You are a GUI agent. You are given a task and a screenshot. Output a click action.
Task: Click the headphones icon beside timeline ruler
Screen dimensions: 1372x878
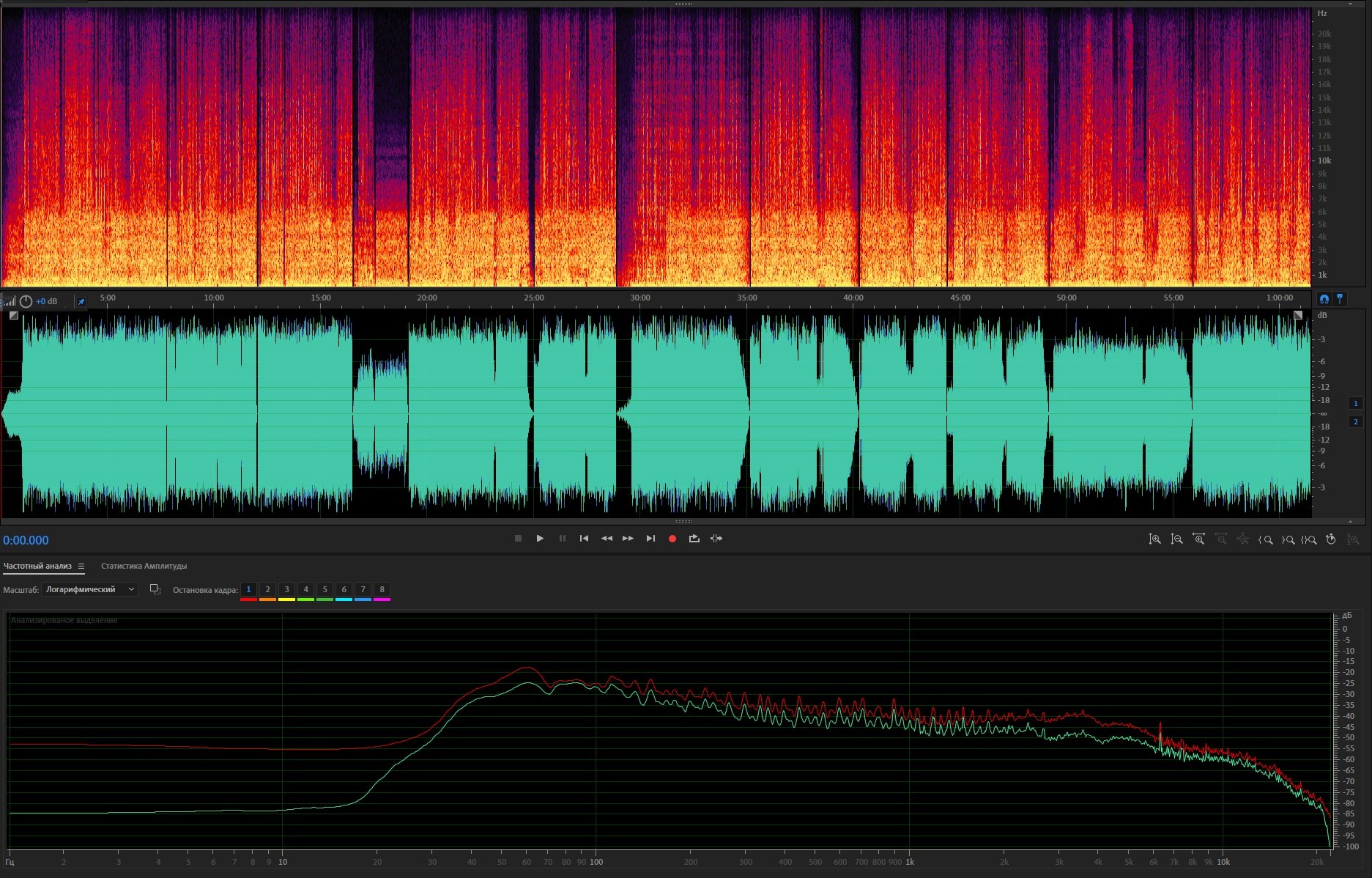point(1324,299)
